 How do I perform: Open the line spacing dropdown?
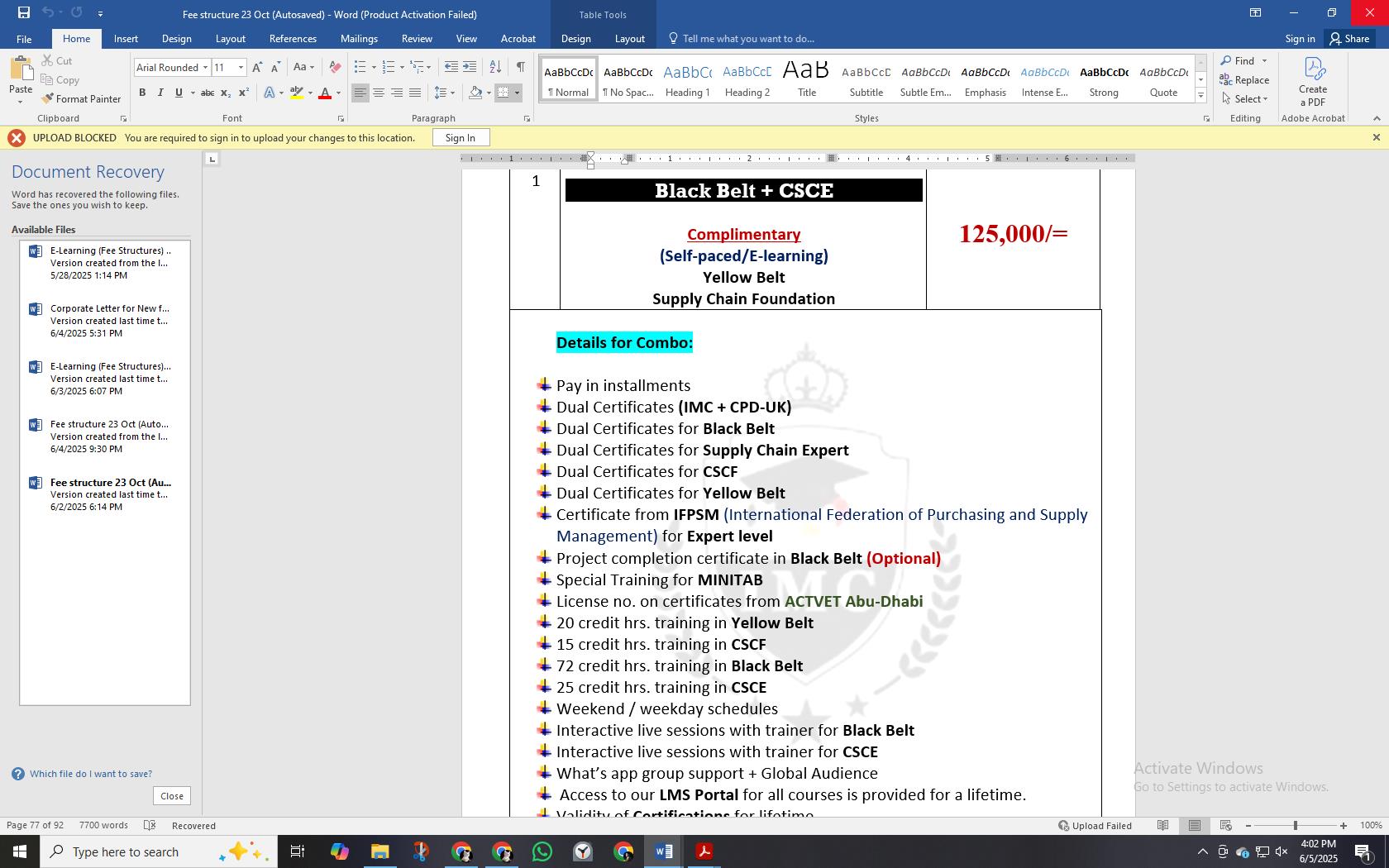(444, 93)
